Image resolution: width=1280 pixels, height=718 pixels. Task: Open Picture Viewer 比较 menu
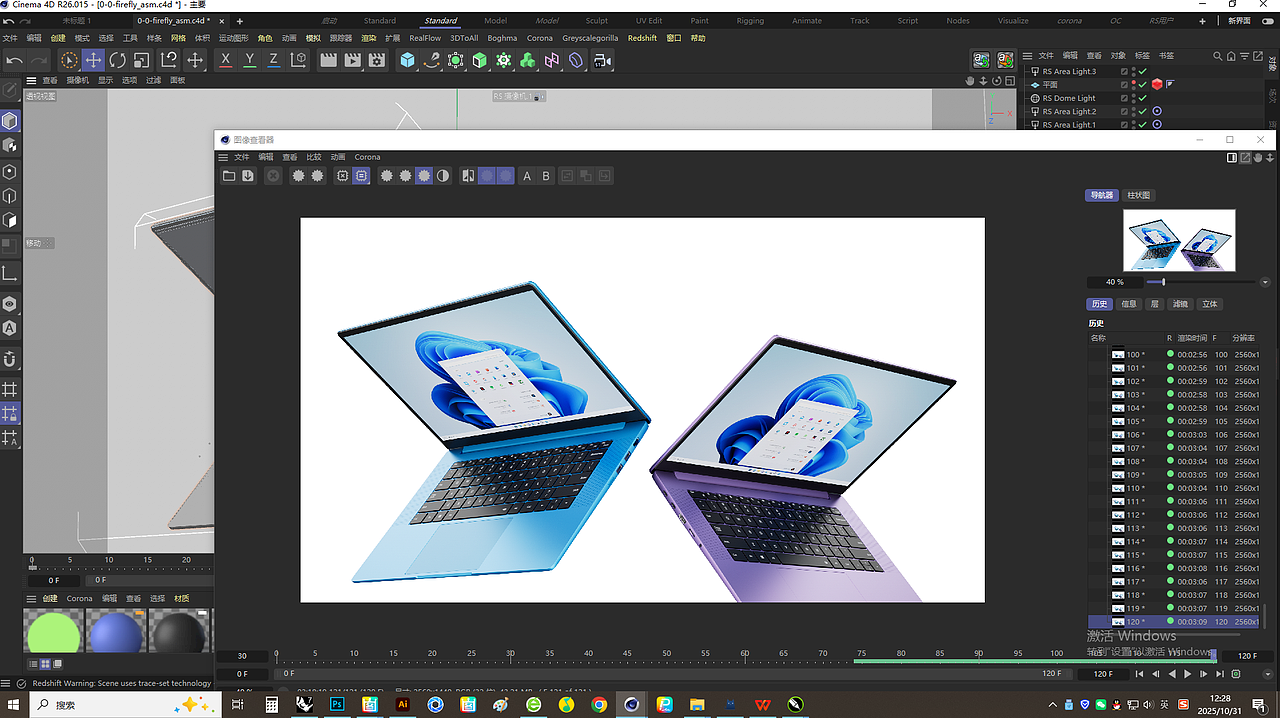(314, 157)
